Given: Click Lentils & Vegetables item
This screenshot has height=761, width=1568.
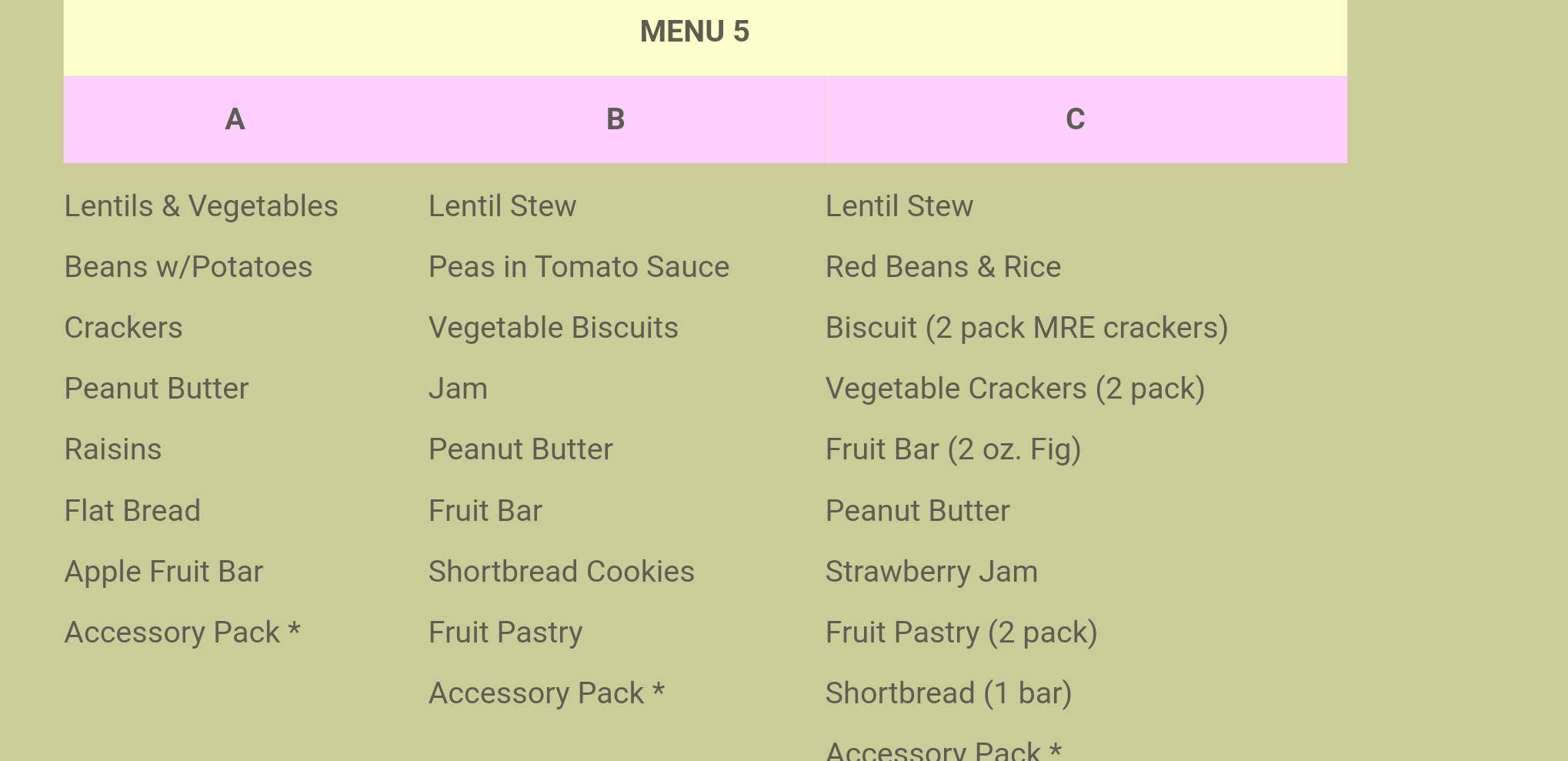Looking at the screenshot, I should [x=201, y=206].
